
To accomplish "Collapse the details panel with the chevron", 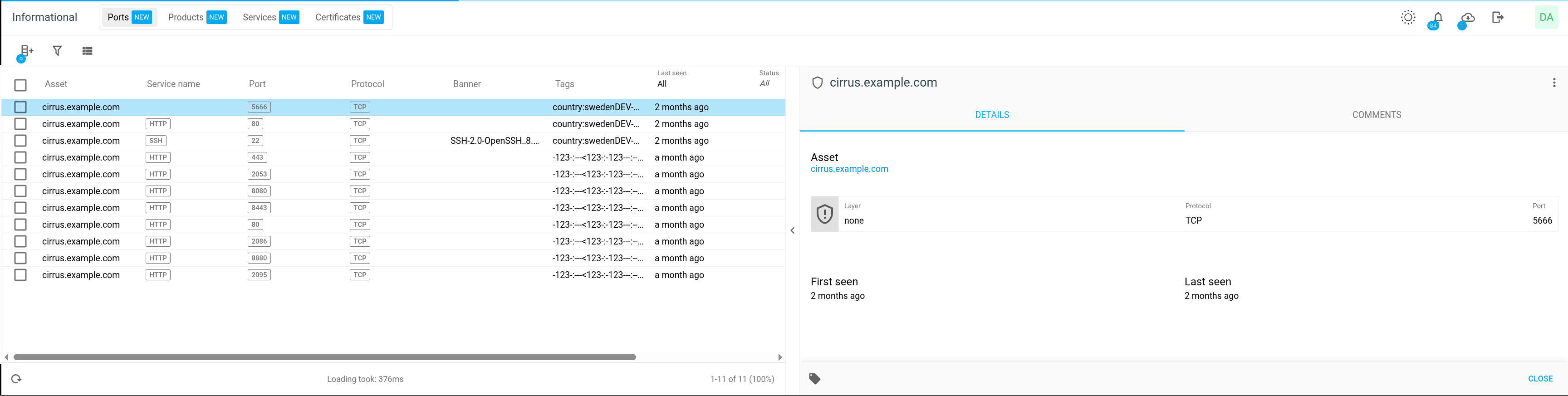I will (793, 230).
